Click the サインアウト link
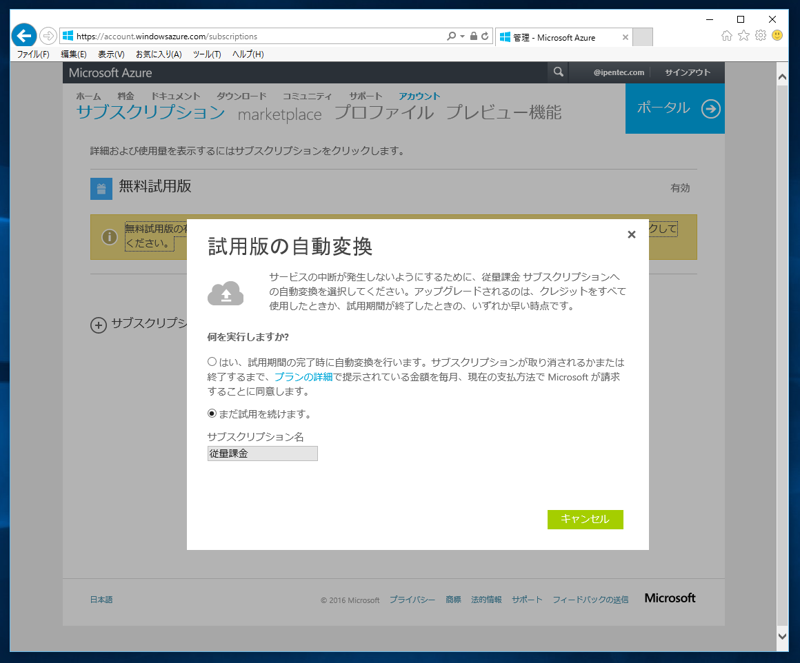 coord(687,72)
